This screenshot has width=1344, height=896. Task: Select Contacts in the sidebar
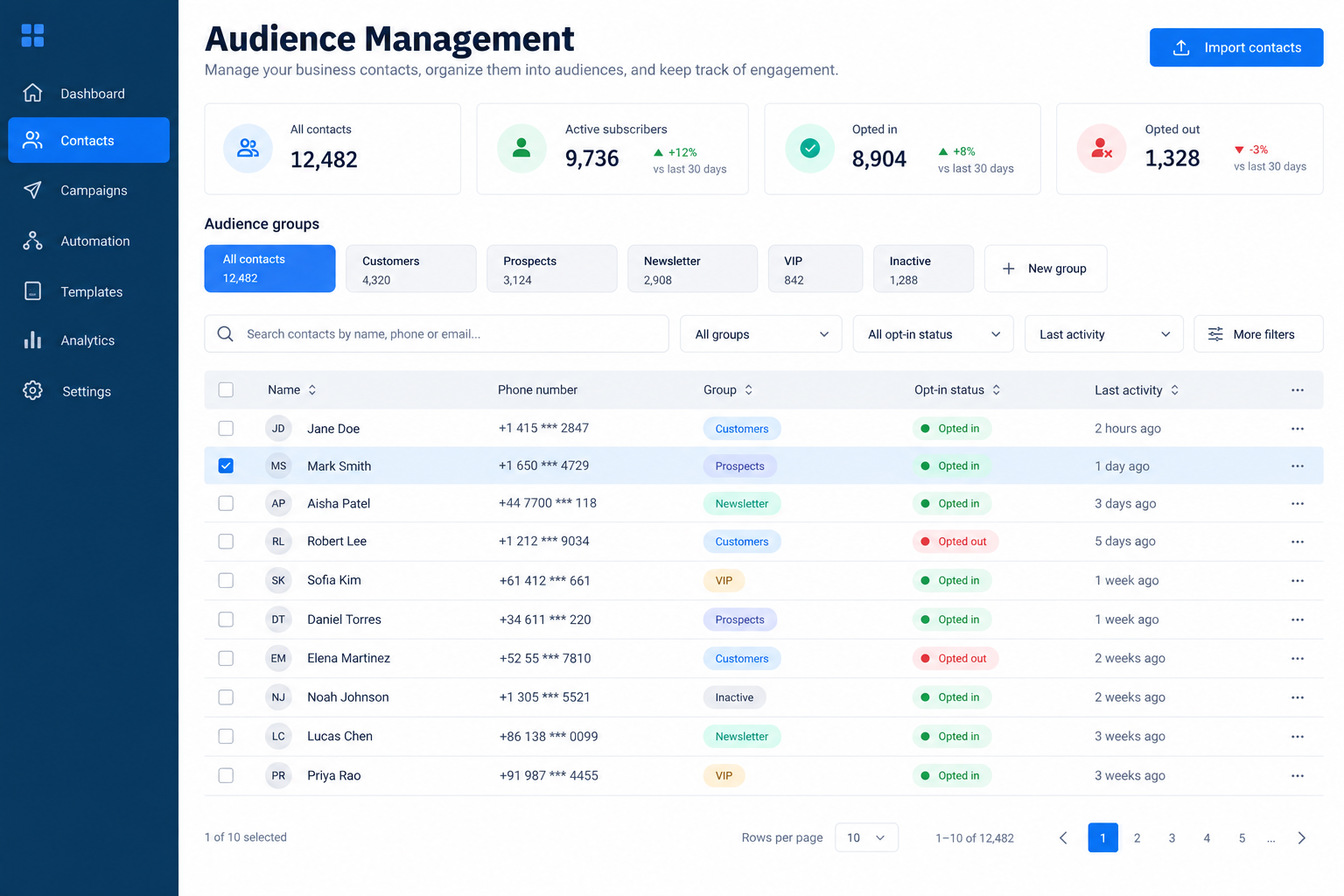pos(88,140)
